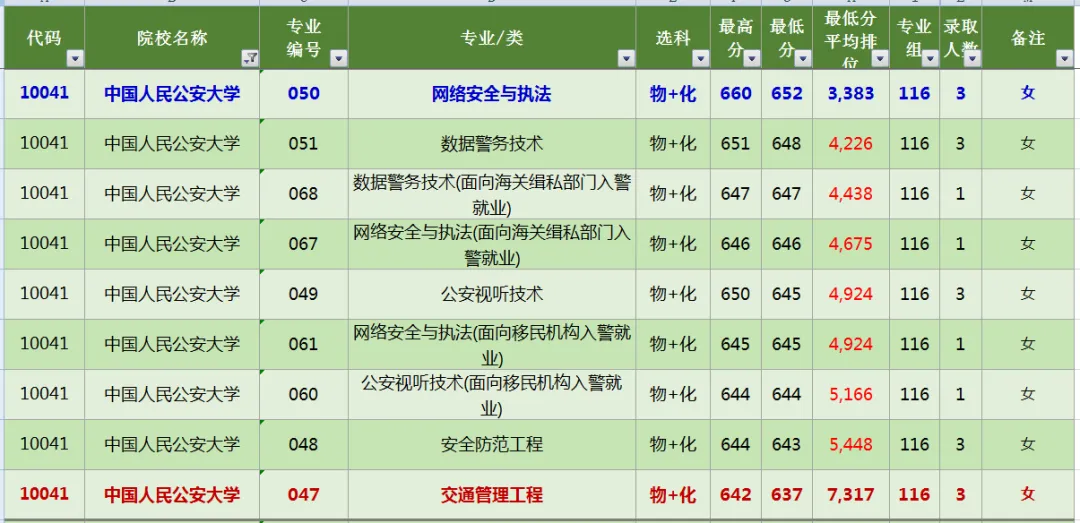Select 录取人数 value 1 in row 068
This screenshot has width=1080, height=523.
[x=961, y=194]
